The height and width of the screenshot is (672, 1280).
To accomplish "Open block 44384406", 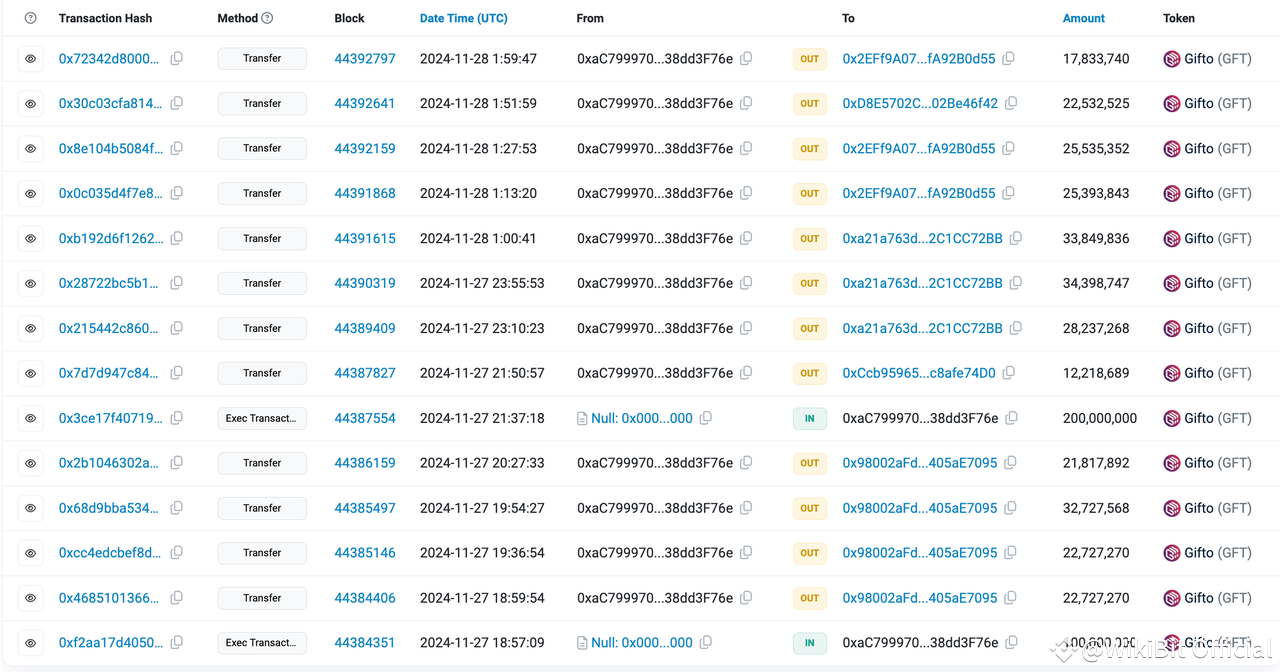I will click(x=365, y=598).
